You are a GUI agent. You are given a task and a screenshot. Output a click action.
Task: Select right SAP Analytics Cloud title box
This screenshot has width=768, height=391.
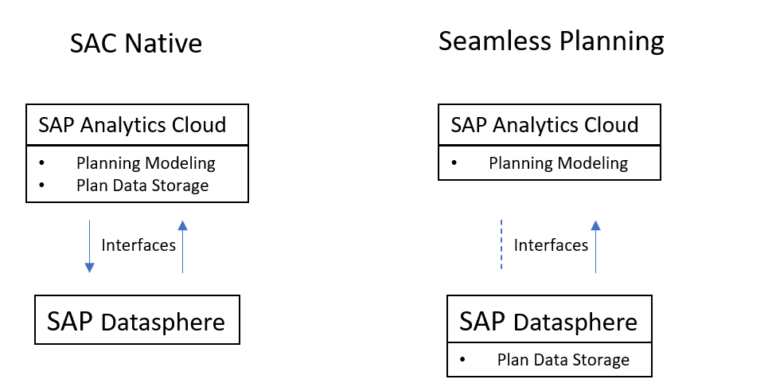550,124
